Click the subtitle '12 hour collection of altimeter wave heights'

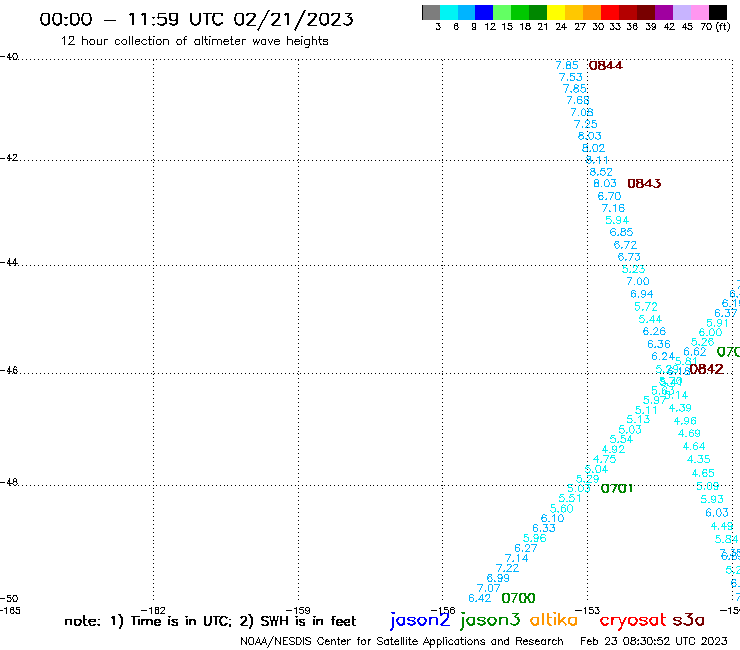click(194, 41)
